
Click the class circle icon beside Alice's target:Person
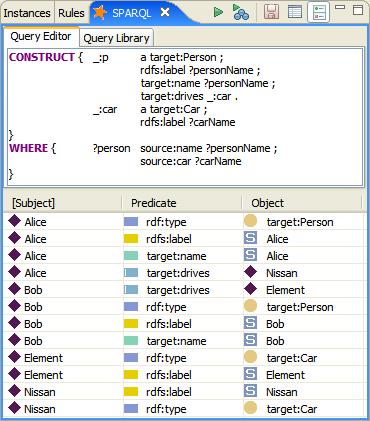point(250,221)
